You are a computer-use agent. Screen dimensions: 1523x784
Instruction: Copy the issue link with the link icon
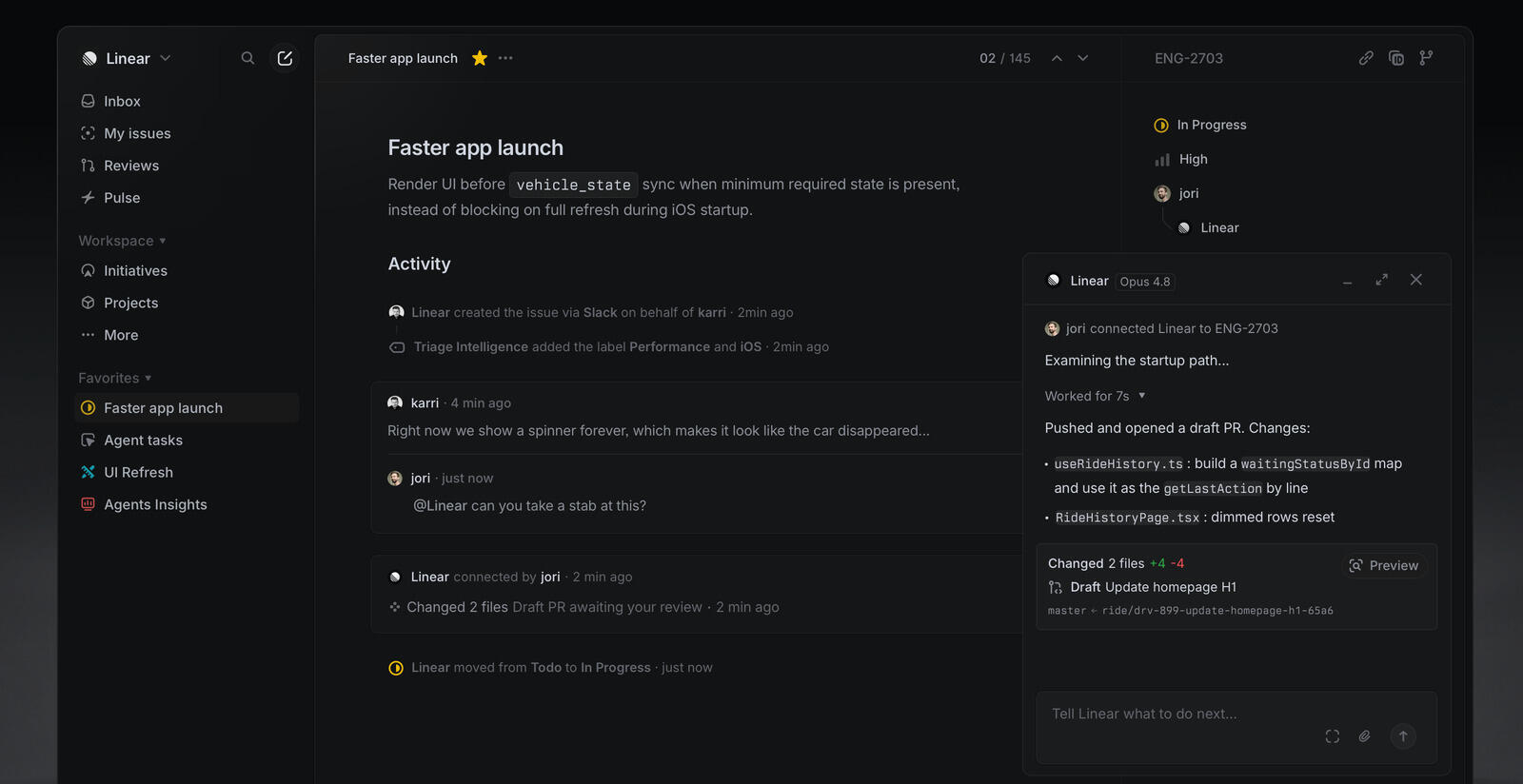click(1366, 58)
